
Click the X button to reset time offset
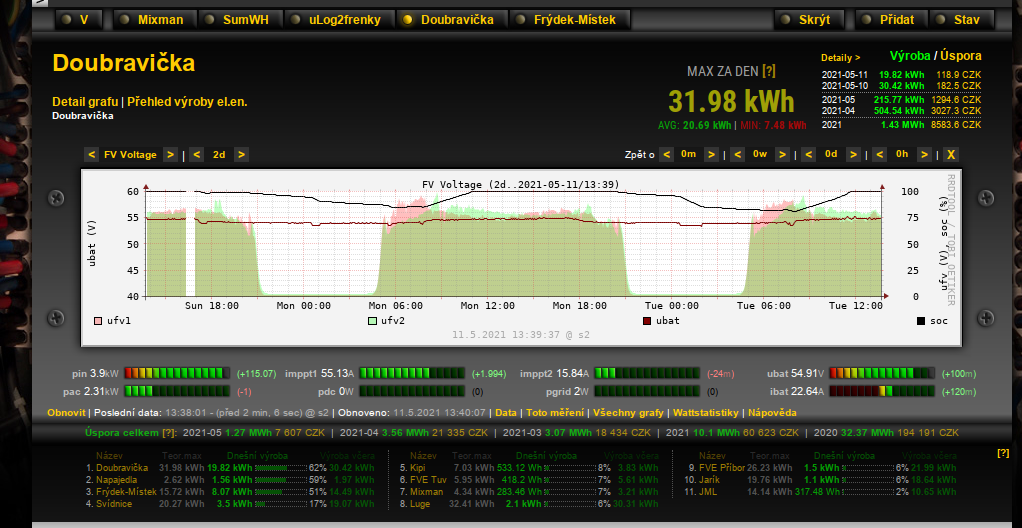pyautogui.click(x=951, y=155)
